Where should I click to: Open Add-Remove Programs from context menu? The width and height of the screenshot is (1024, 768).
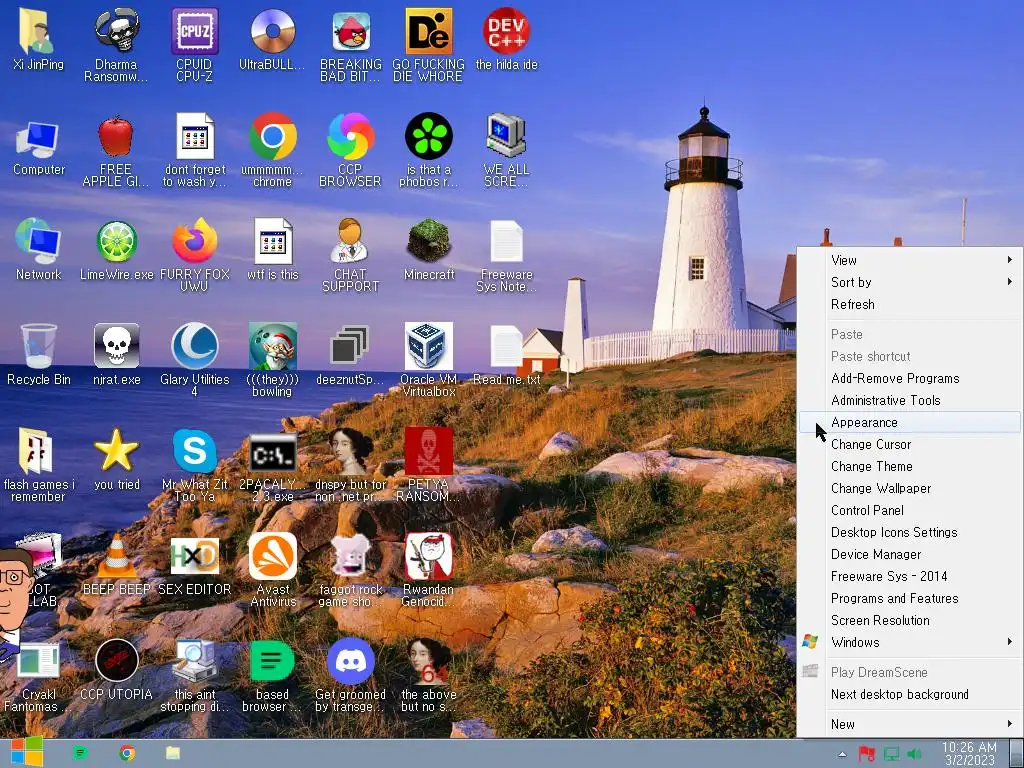point(910,378)
